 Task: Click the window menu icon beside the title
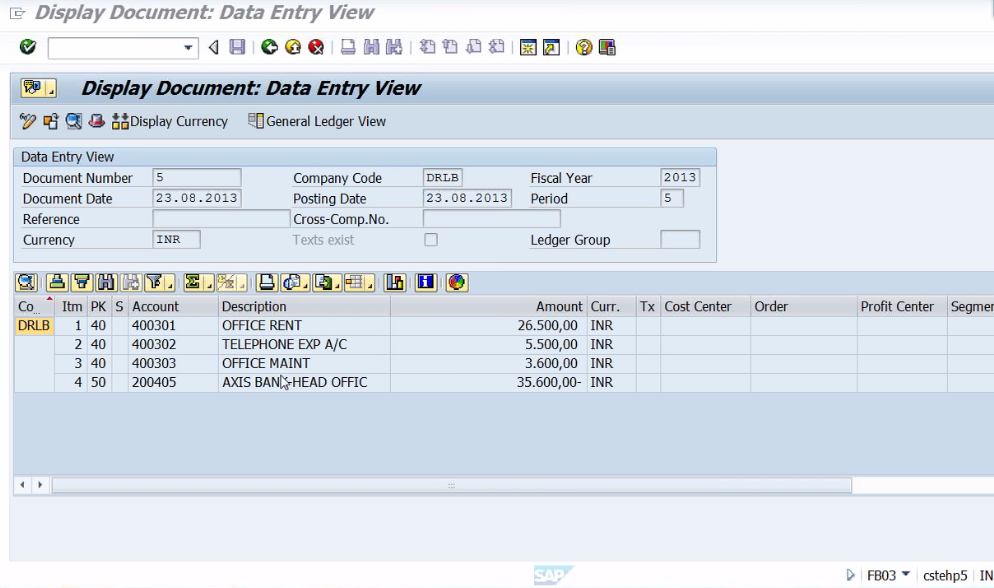coord(17,13)
